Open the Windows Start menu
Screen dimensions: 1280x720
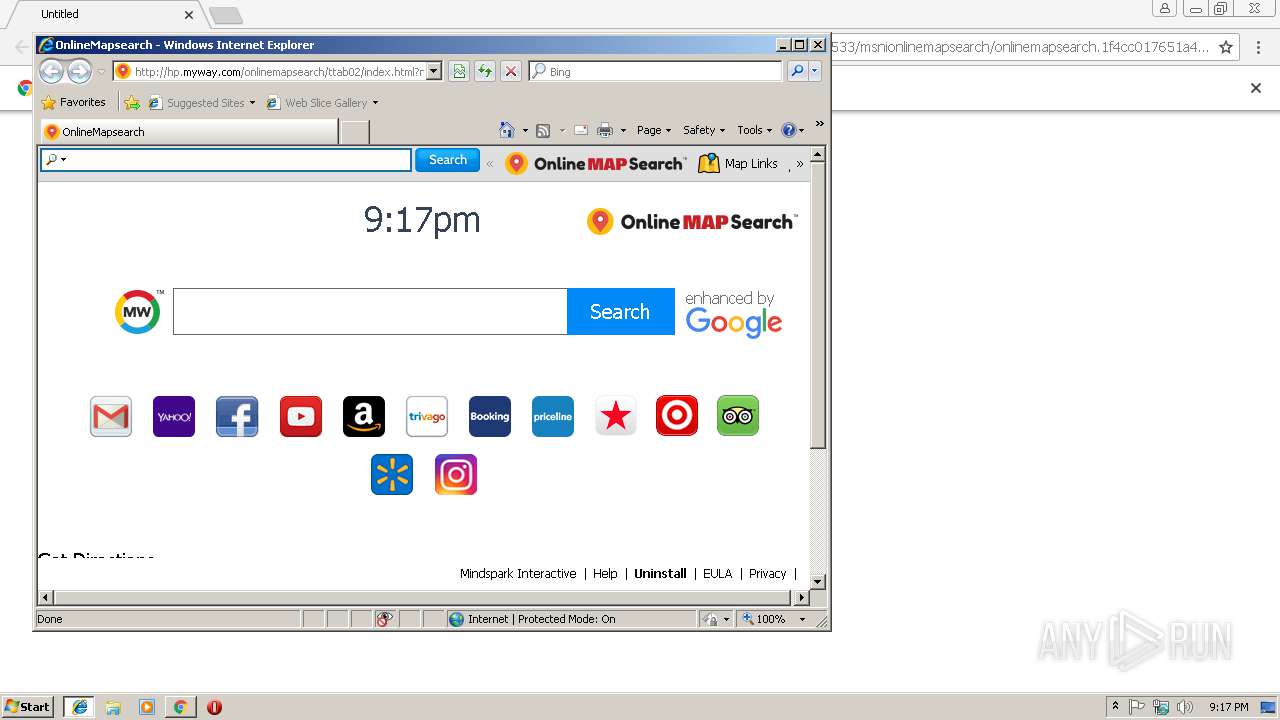click(x=28, y=707)
